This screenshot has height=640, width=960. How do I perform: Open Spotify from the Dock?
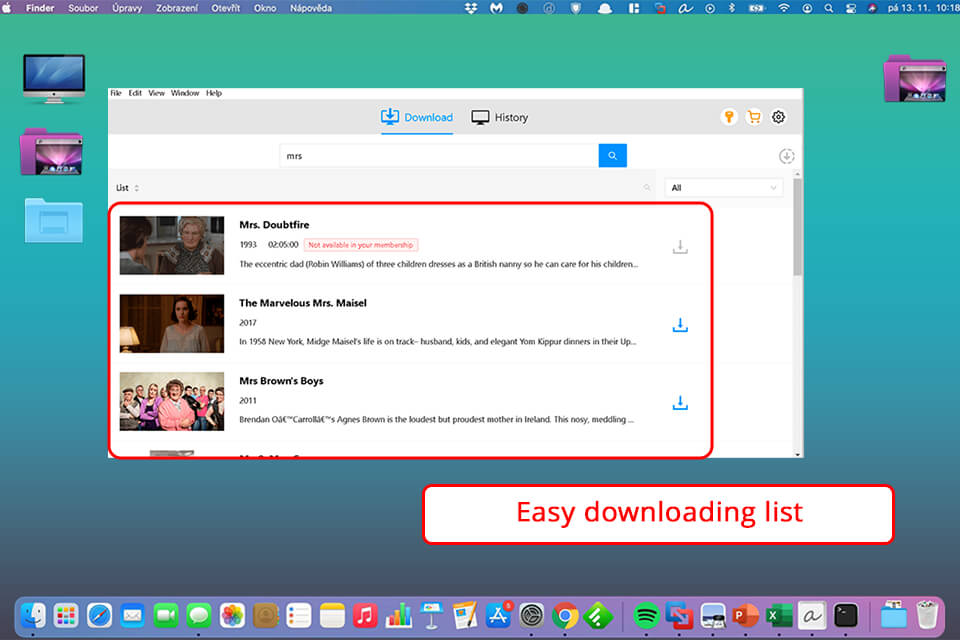[646, 616]
